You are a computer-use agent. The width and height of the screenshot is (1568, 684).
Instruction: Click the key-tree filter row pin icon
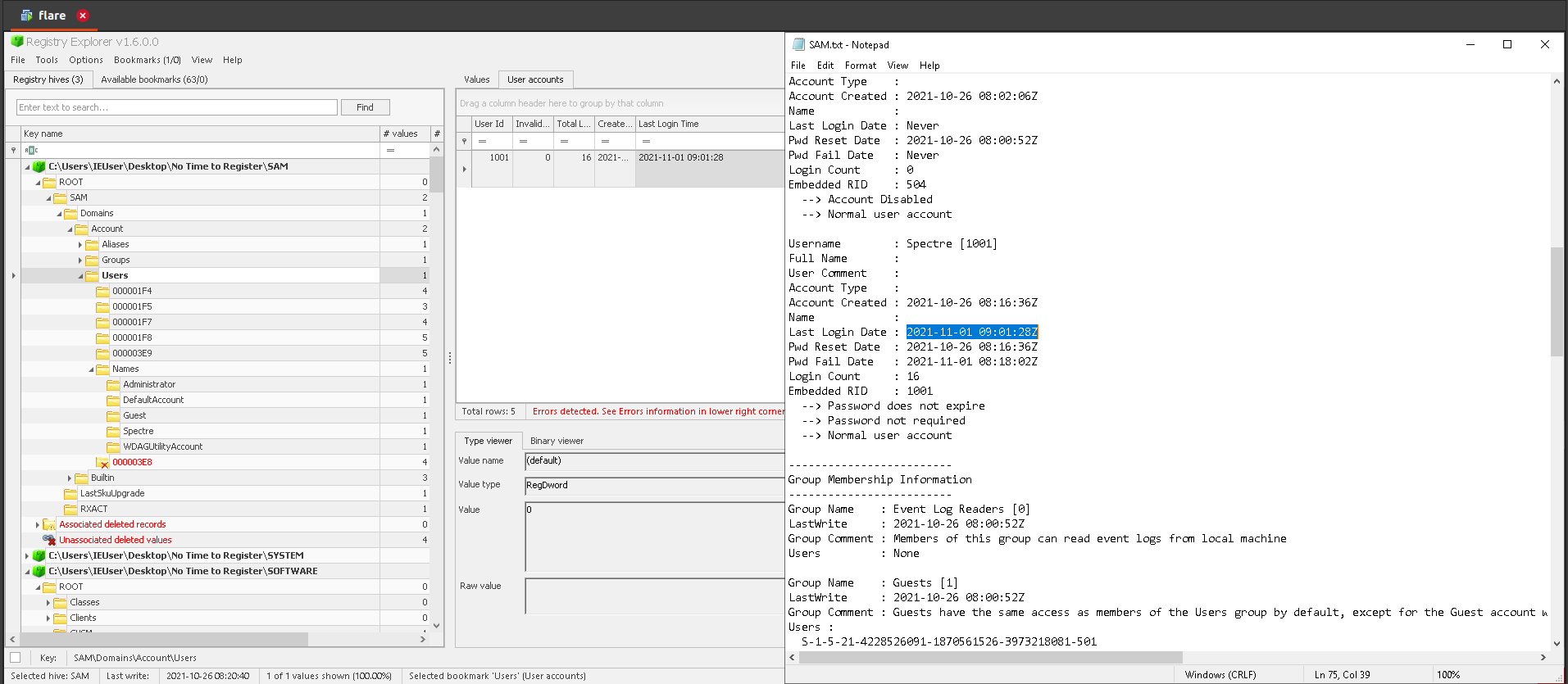coord(13,150)
